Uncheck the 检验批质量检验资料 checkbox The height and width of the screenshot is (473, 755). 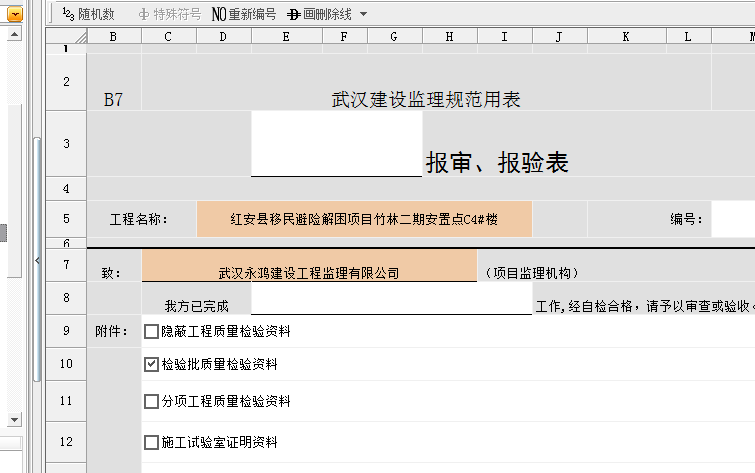coord(152,365)
